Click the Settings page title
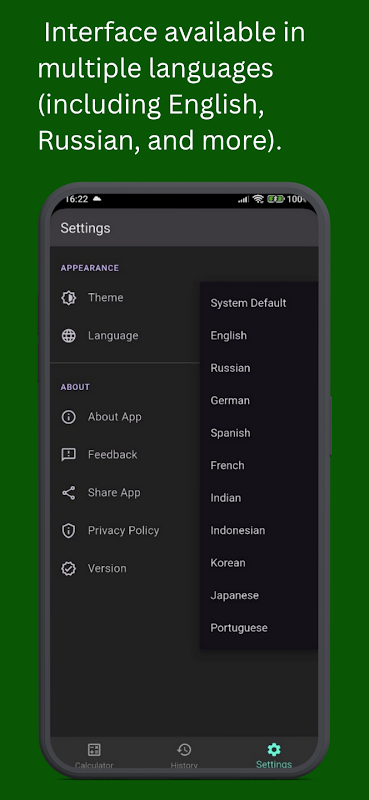The image size is (369, 800). click(85, 228)
